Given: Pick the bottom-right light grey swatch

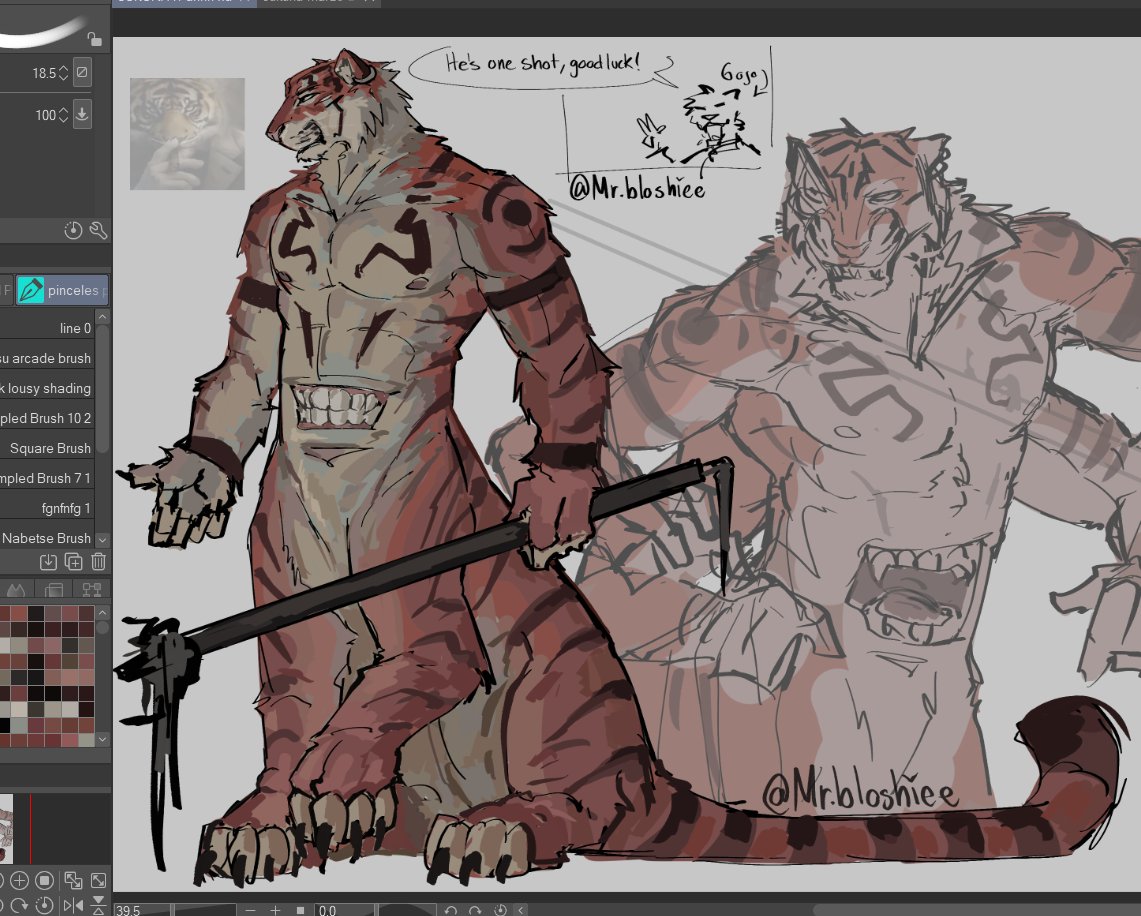Looking at the screenshot, I should tap(86, 740).
